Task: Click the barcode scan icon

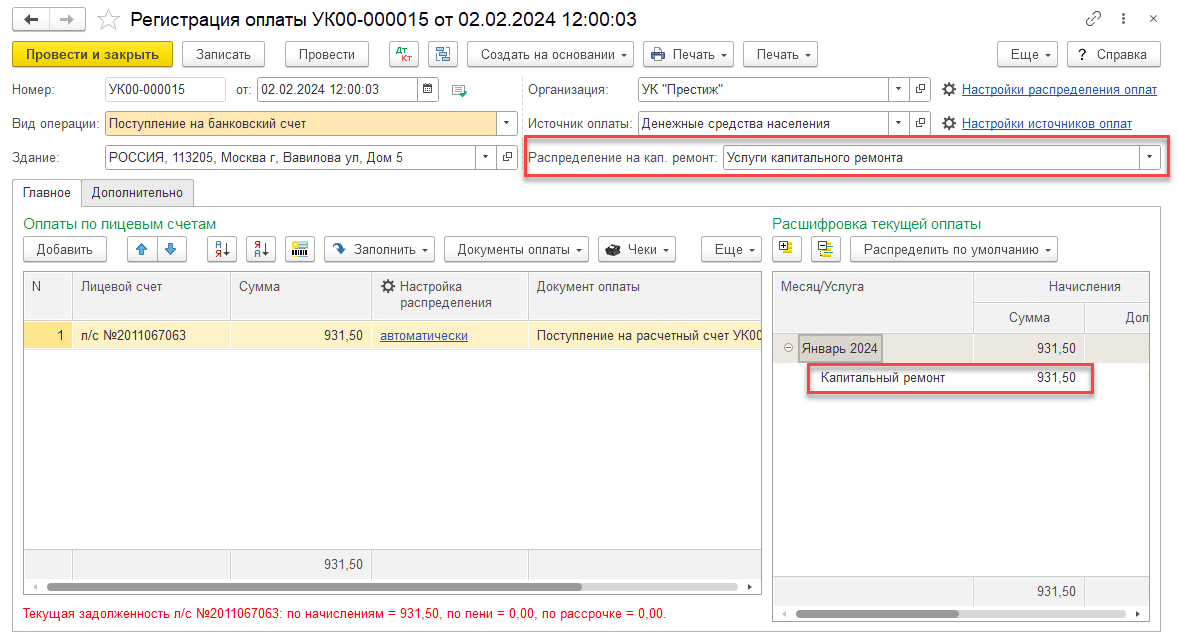Action: (x=299, y=249)
